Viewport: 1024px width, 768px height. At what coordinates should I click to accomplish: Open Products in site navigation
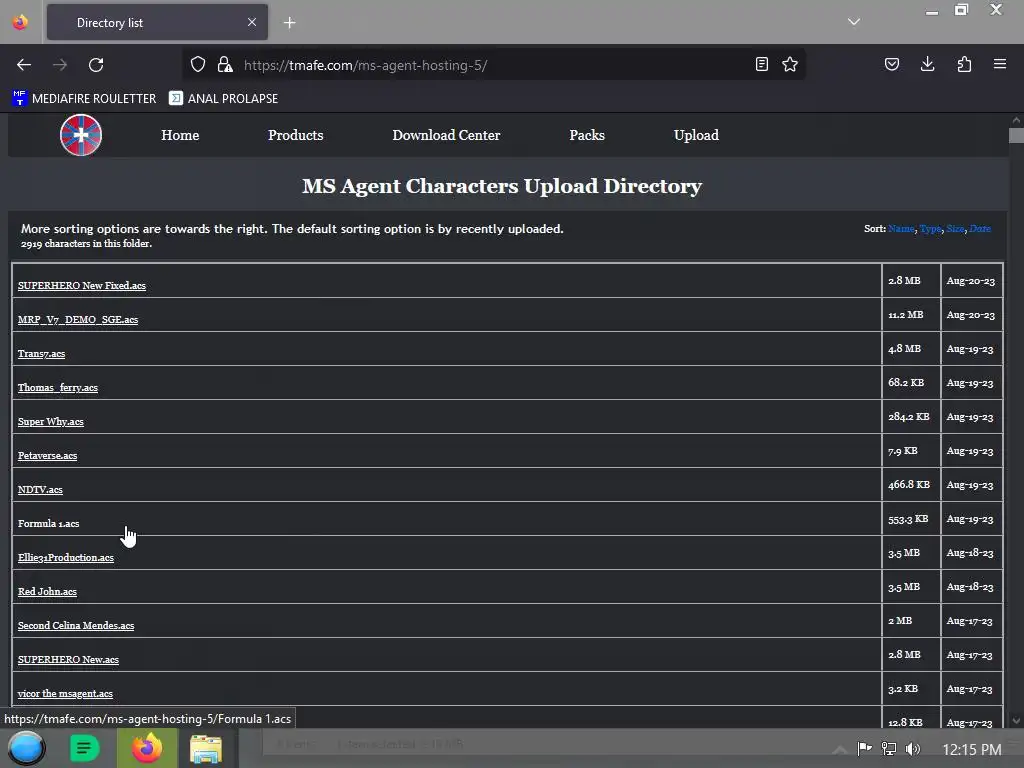(295, 135)
